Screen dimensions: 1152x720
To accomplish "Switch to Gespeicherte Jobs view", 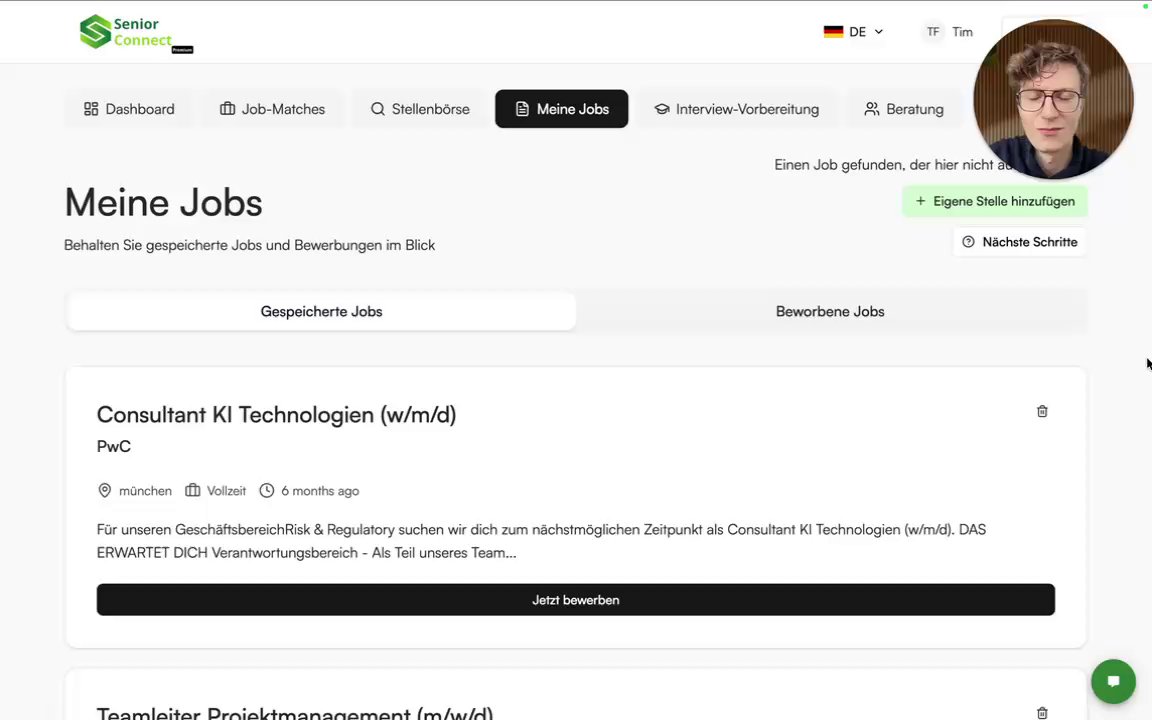I will point(321,311).
